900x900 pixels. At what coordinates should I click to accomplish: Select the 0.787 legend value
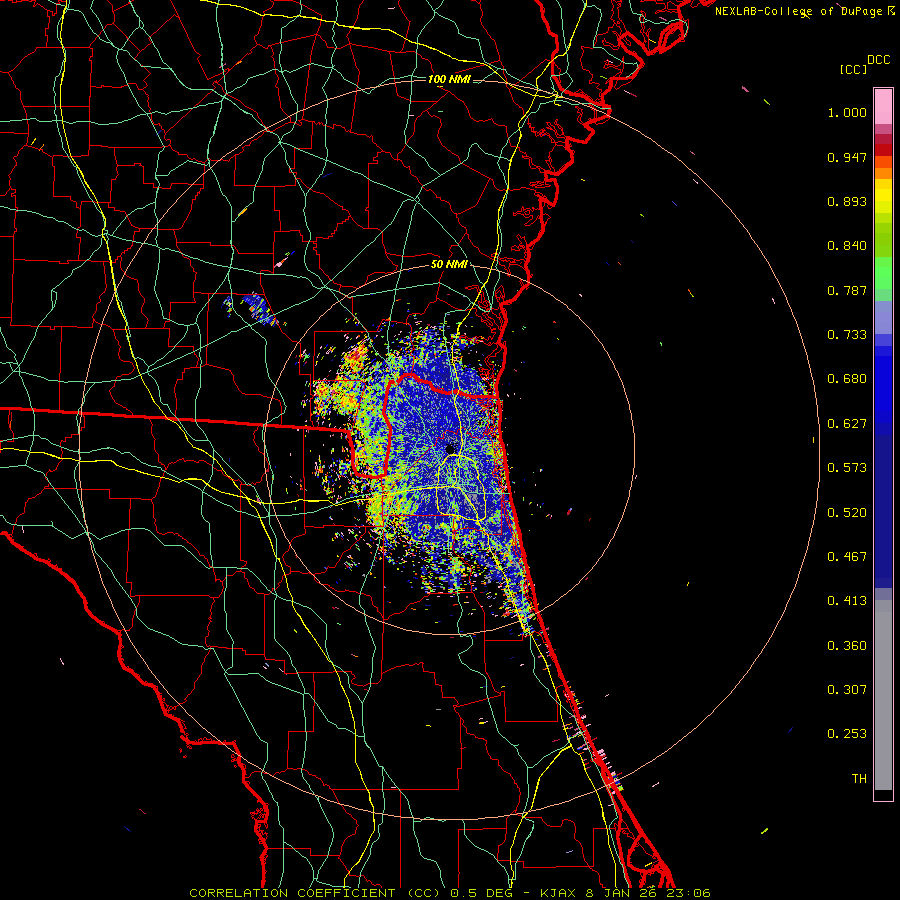pyautogui.click(x=847, y=290)
